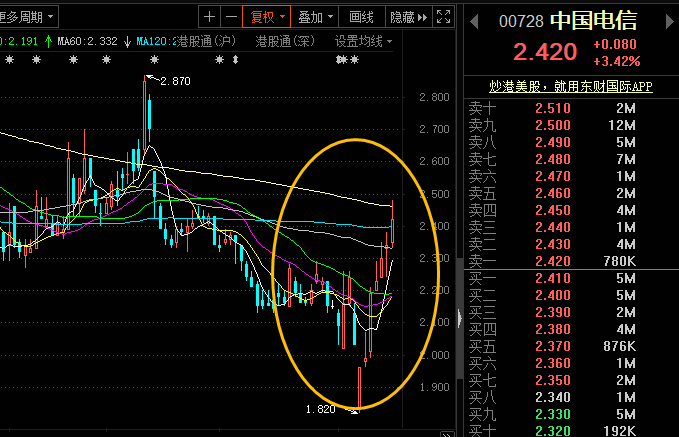Click the minus zoom-out chart button
The height and width of the screenshot is (437, 679).
231,17
